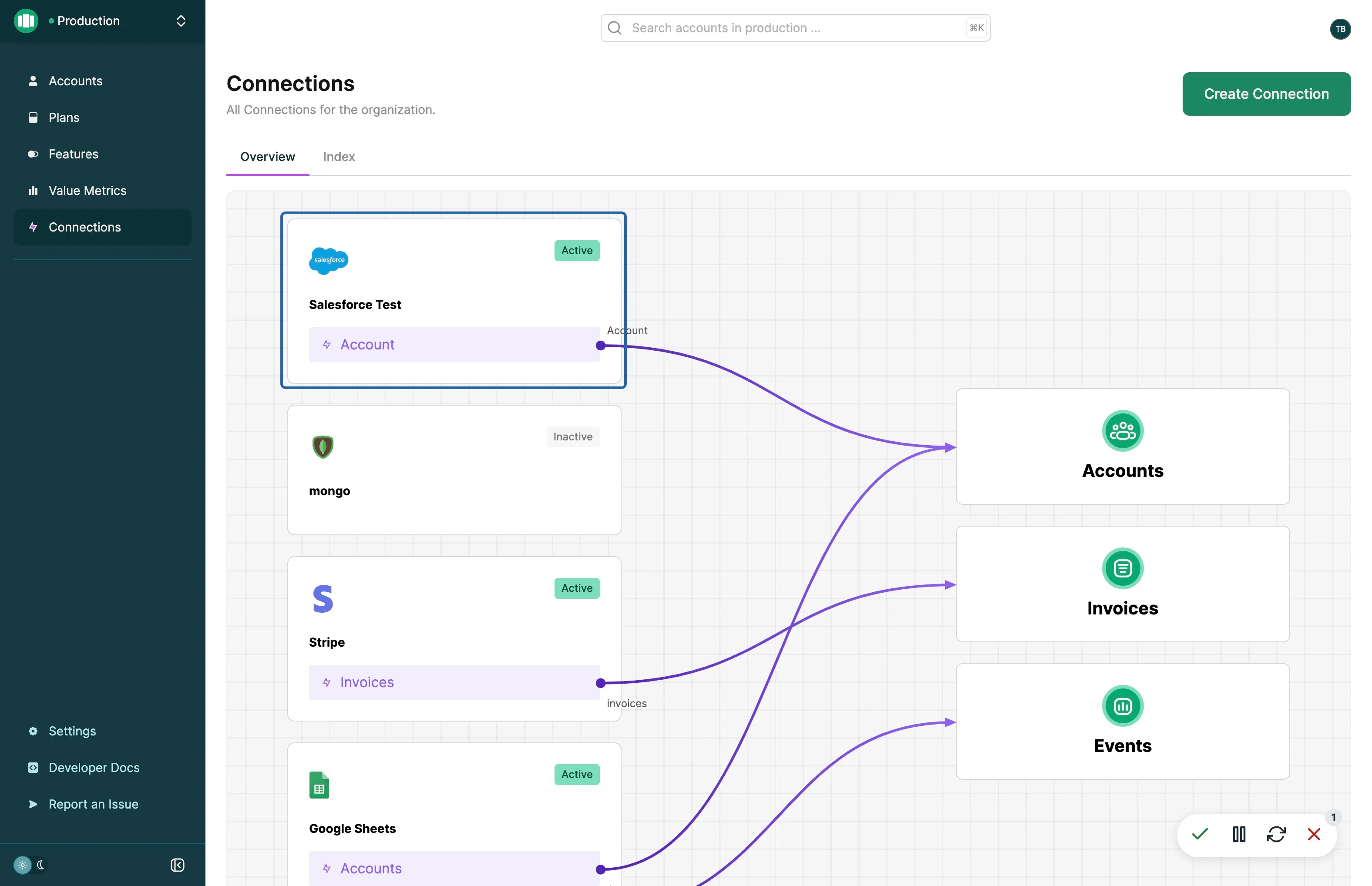Open the TB user avatar menu
The height and width of the screenshot is (886, 1372).
[1340, 29]
